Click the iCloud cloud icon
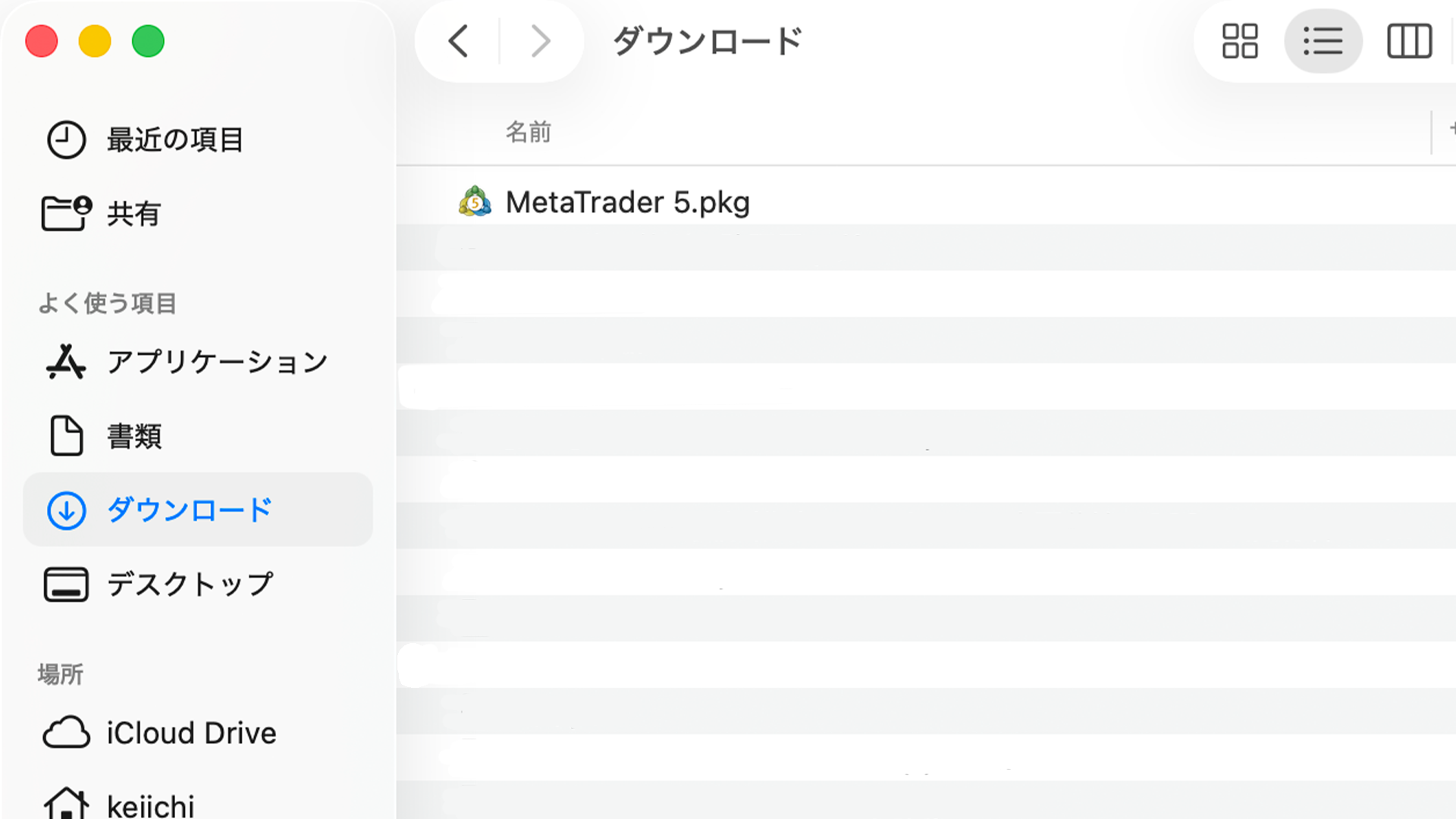Image resolution: width=1456 pixels, height=819 pixels. point(66,733)
